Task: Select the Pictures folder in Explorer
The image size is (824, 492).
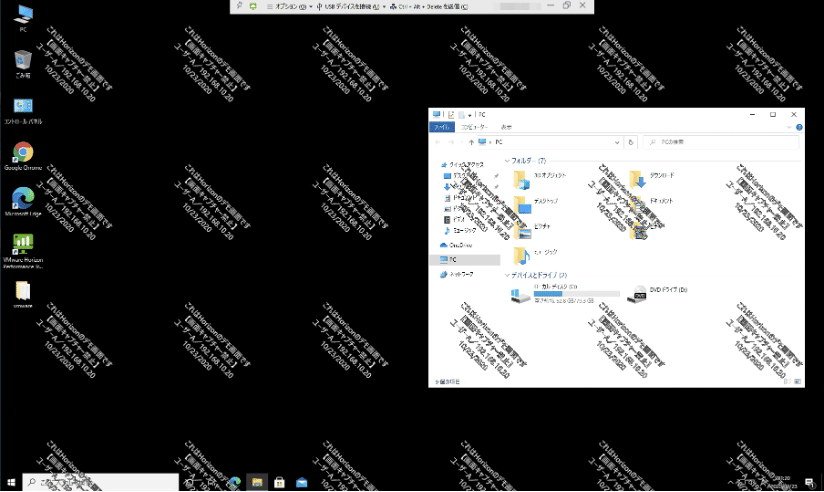Action: point(532,230)
